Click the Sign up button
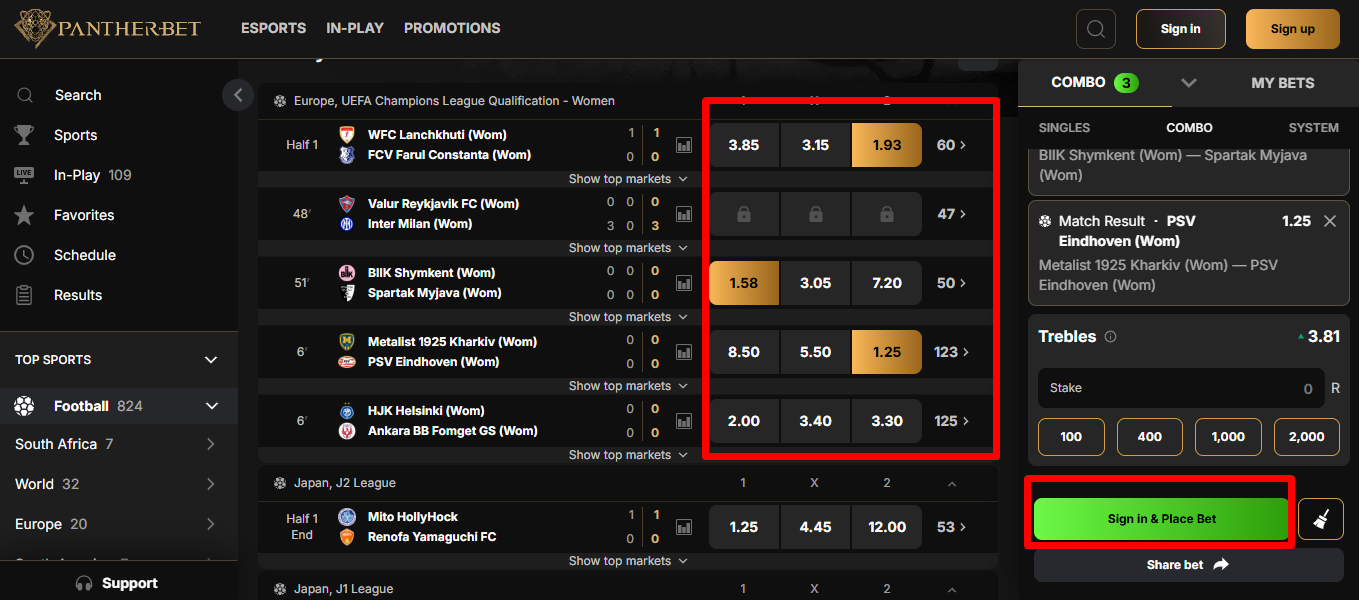 [x=1292, y=29]
